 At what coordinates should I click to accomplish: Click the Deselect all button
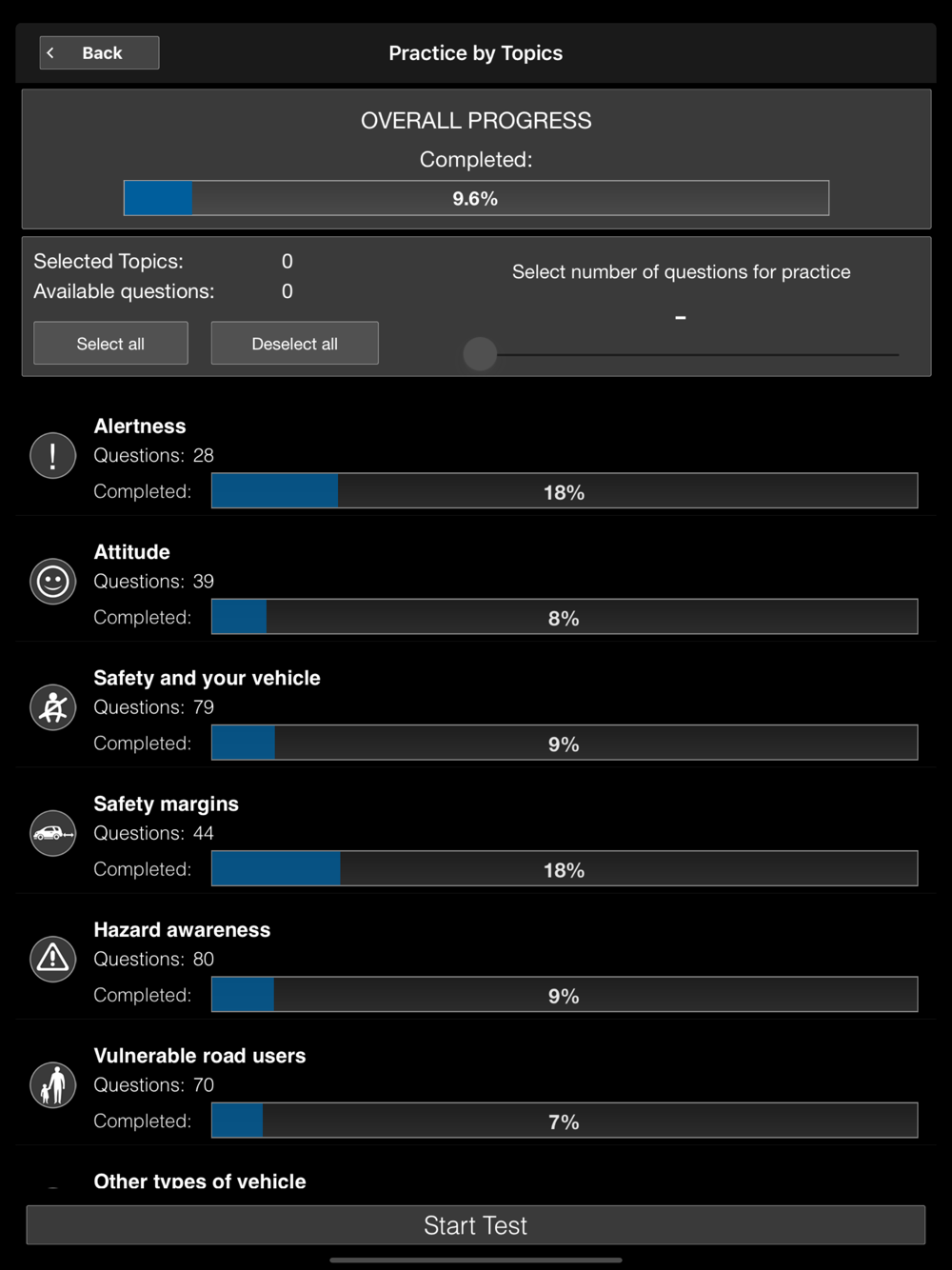click(294, 344)
